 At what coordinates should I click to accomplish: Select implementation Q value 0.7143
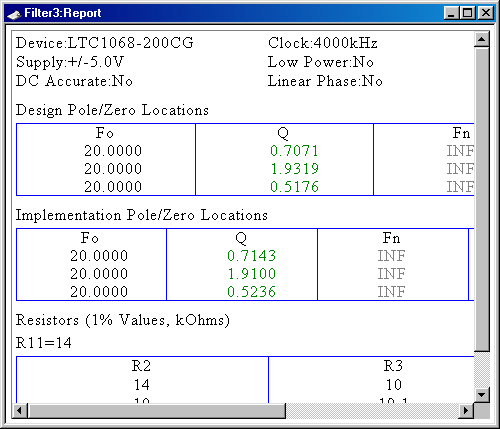(252, 256)
